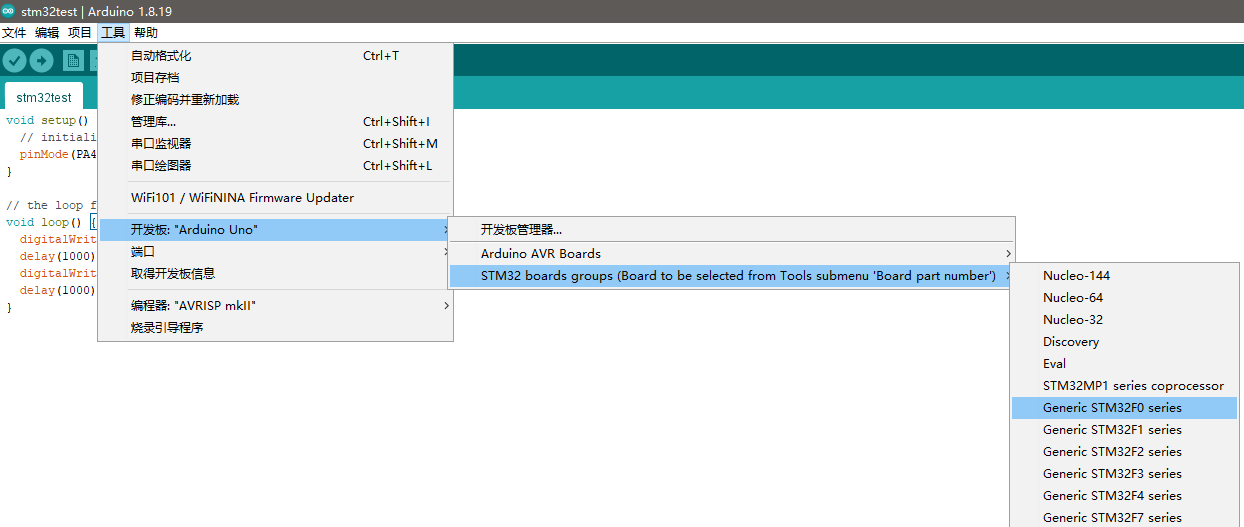The height and width of the screenshot is (527, 1244).
Task: Expand 开发板: "Arduino Uno" submenu
Action: pyautogui.click(x=275, y=230)
